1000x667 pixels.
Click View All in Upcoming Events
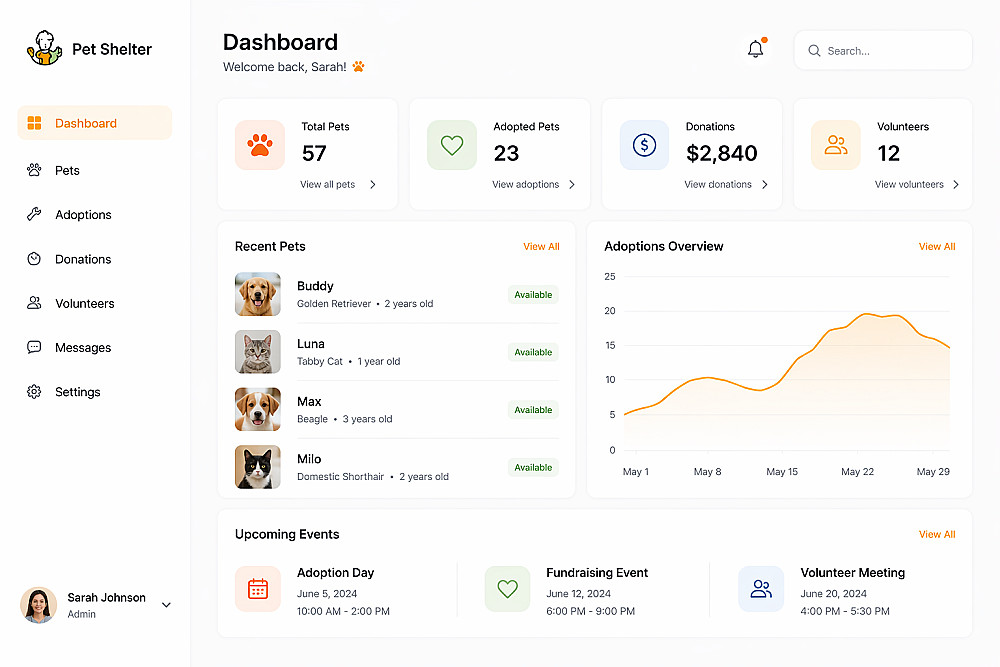click(x=937, y=534)
